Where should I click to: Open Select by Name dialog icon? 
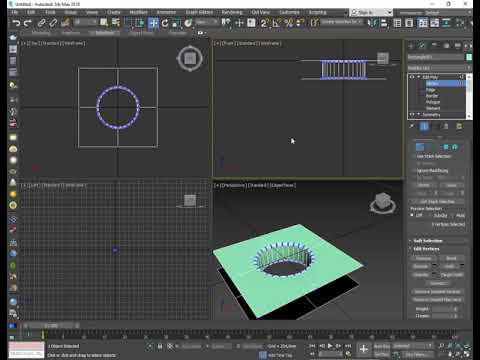coord(116,23)
